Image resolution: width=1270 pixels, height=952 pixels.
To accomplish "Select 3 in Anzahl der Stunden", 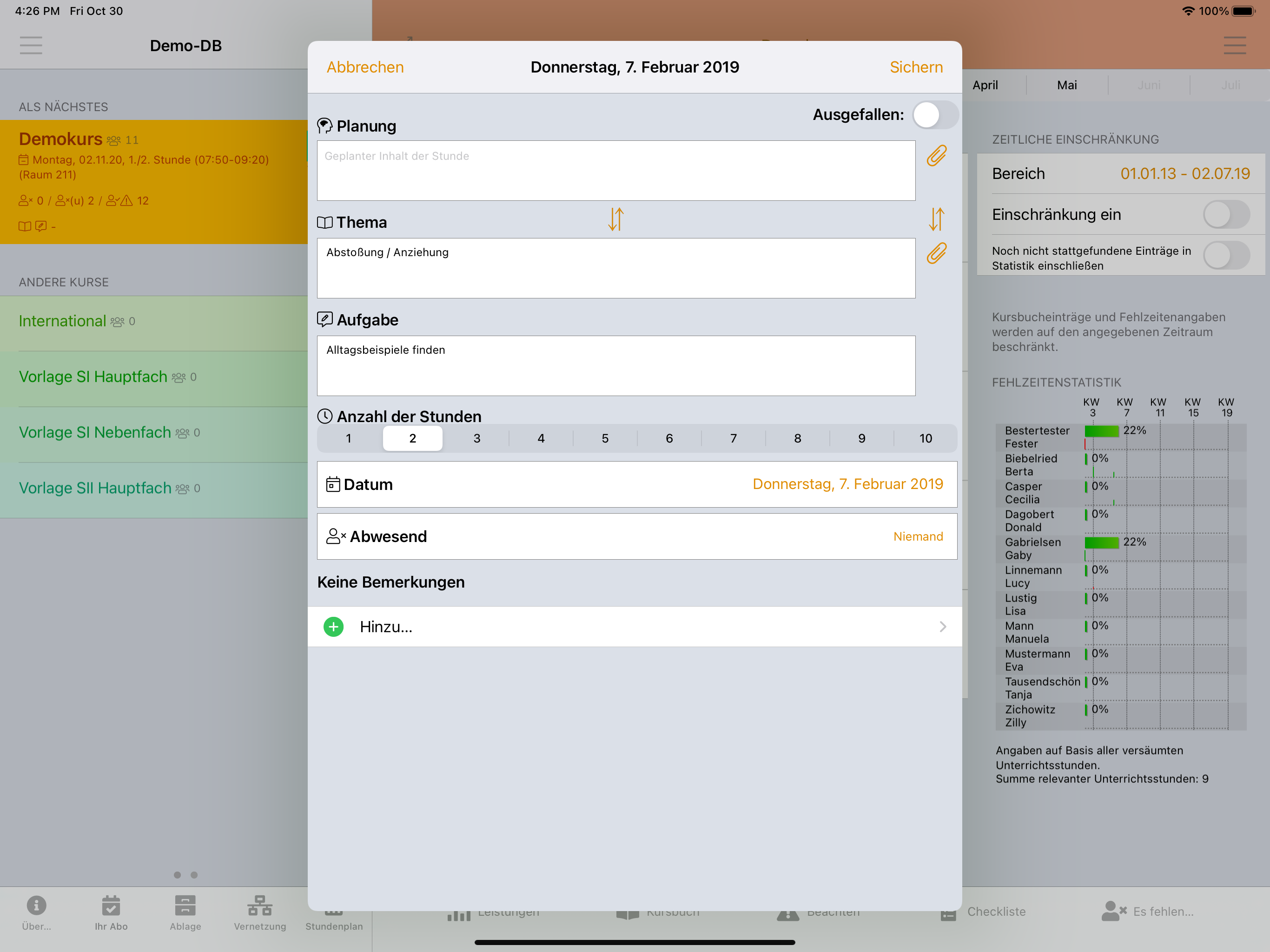I will (x=476, y=439).
